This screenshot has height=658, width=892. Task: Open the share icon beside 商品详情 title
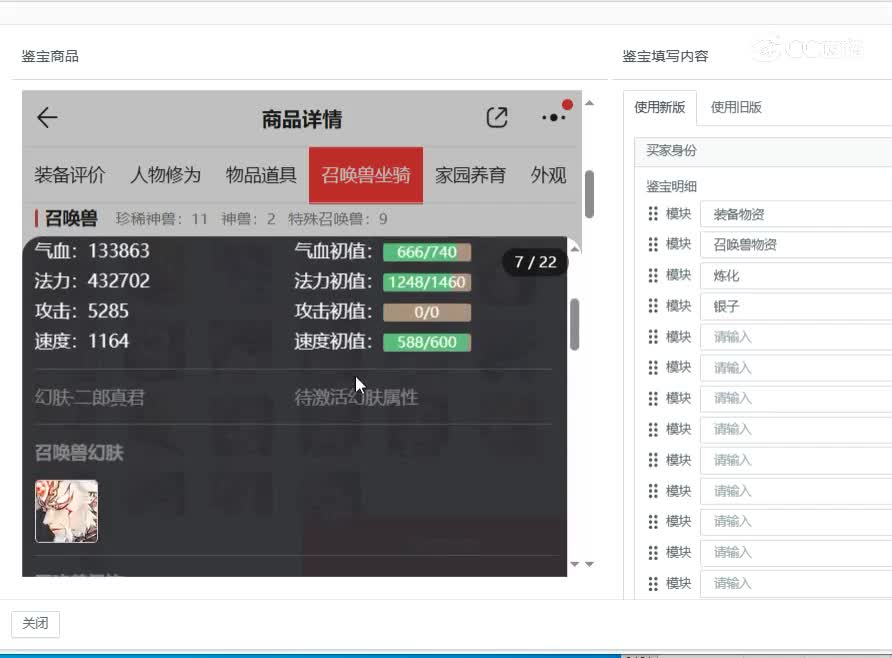click(497, 117)
